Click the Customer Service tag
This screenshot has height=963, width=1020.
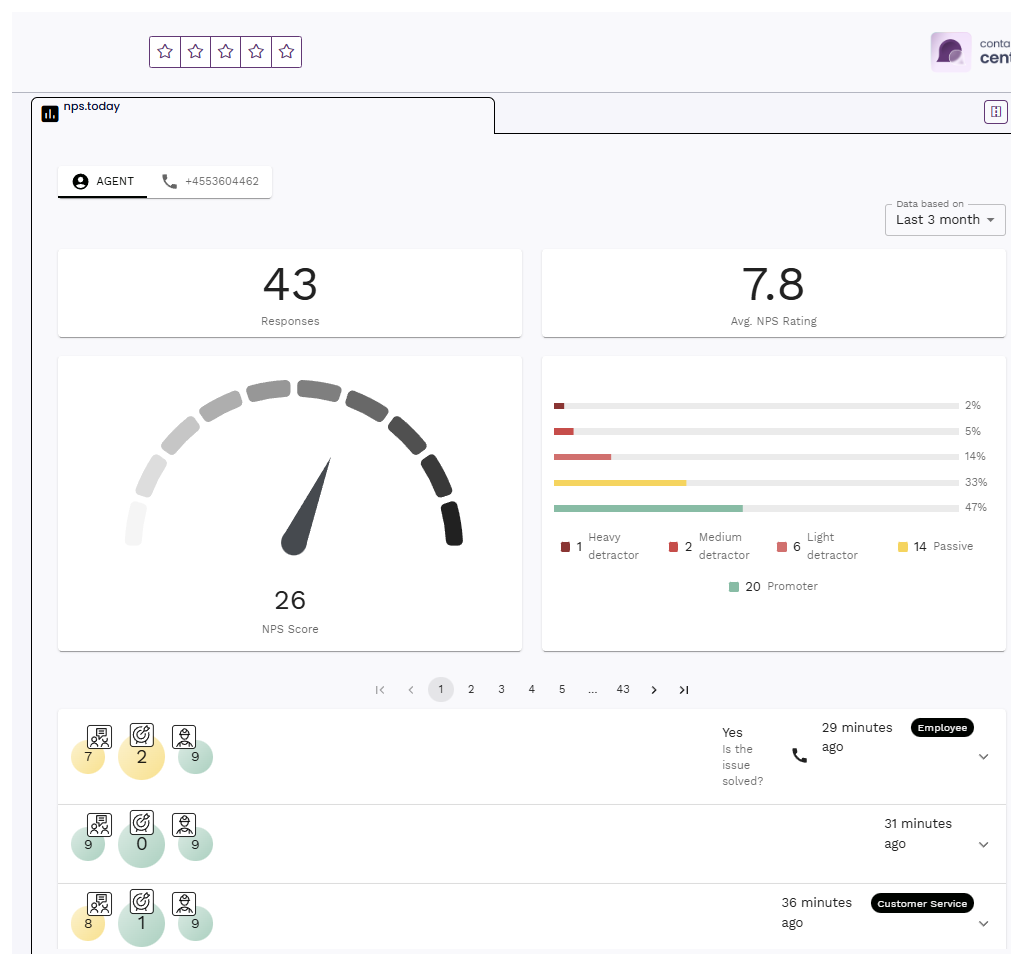click(x=921, y=904)
